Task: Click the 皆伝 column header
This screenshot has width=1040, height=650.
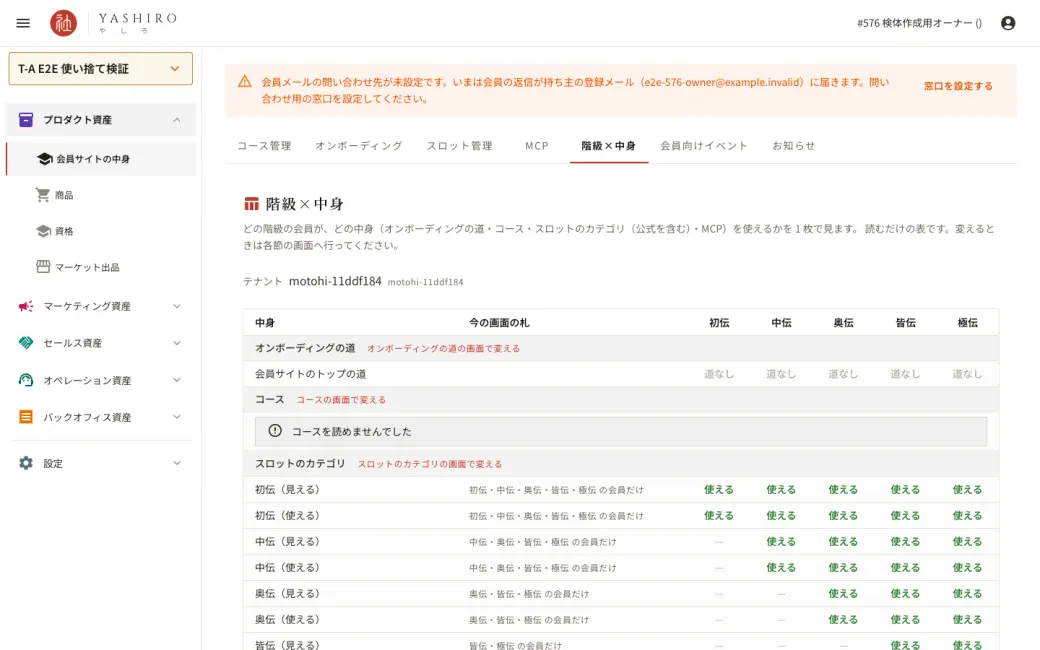Action: pyautogui.click(x=905, y=322)
